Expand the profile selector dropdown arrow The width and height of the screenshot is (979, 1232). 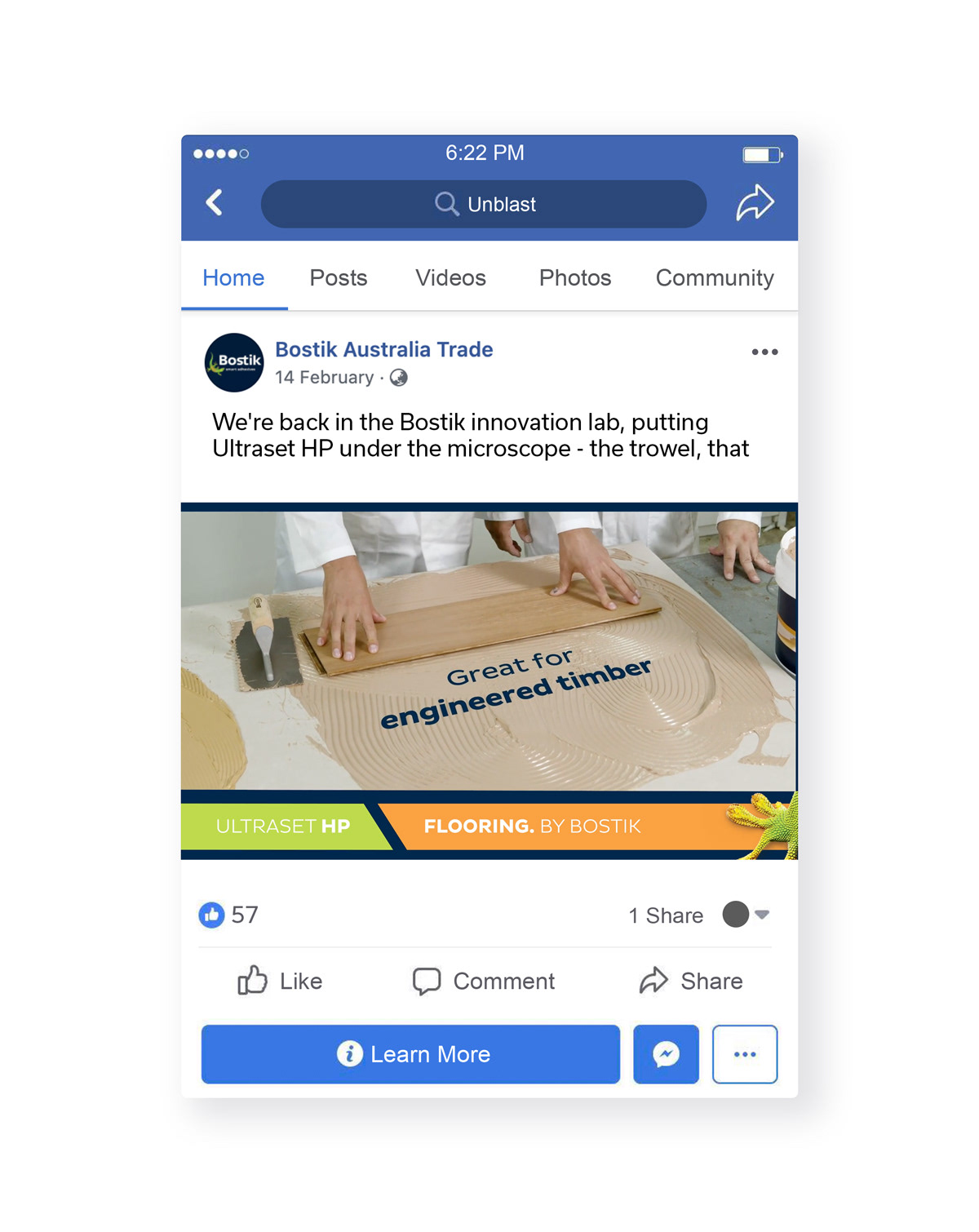click(x=762, y=915)
